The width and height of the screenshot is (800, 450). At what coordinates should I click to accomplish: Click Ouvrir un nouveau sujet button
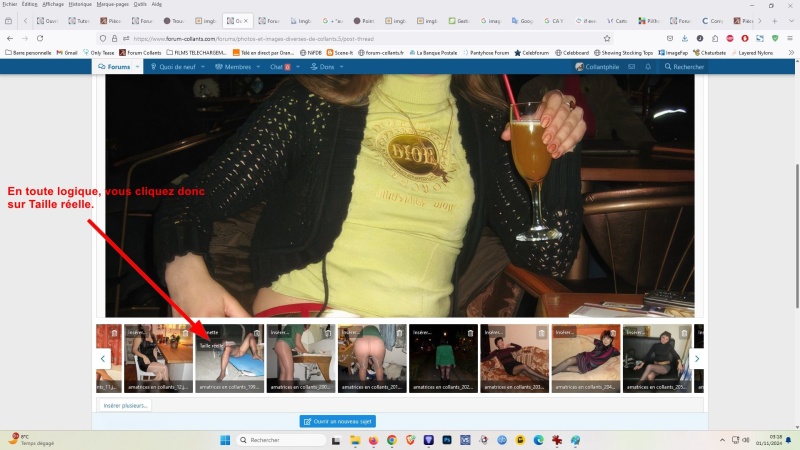click(x=338, y=421)
